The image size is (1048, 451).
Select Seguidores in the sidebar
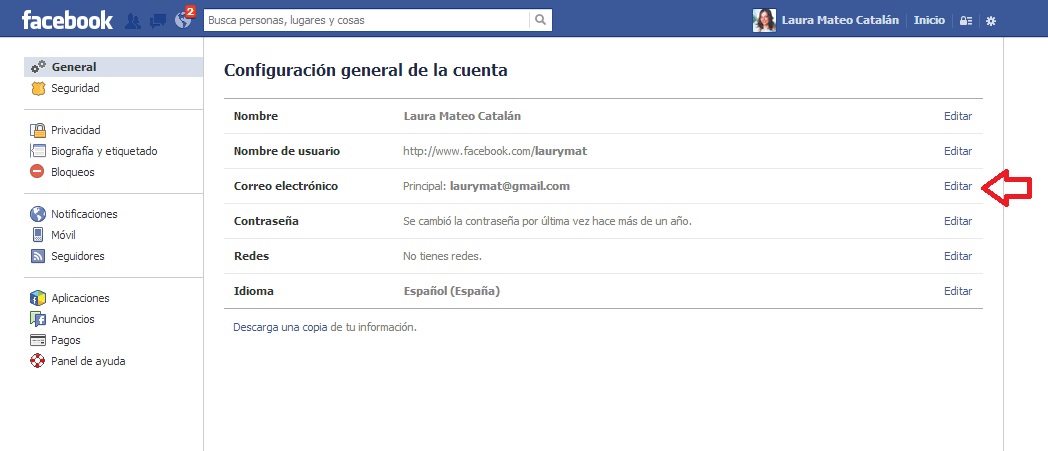pos(78,256)
